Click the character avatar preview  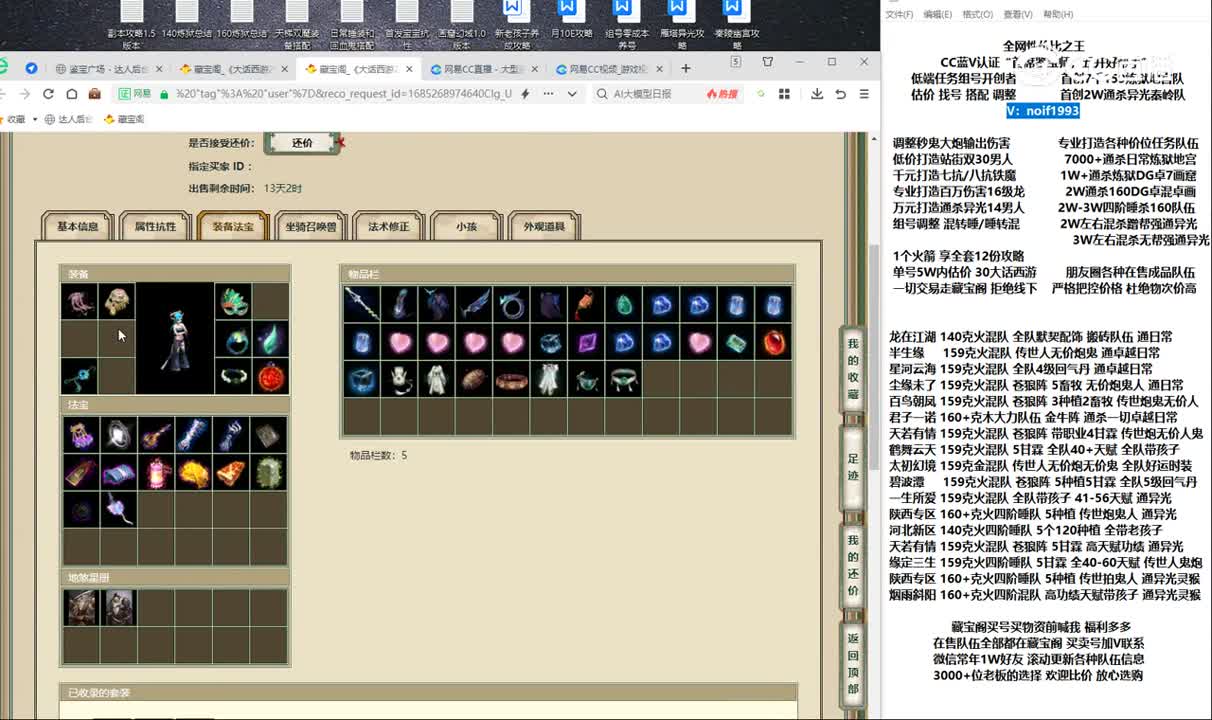[175, 338]
